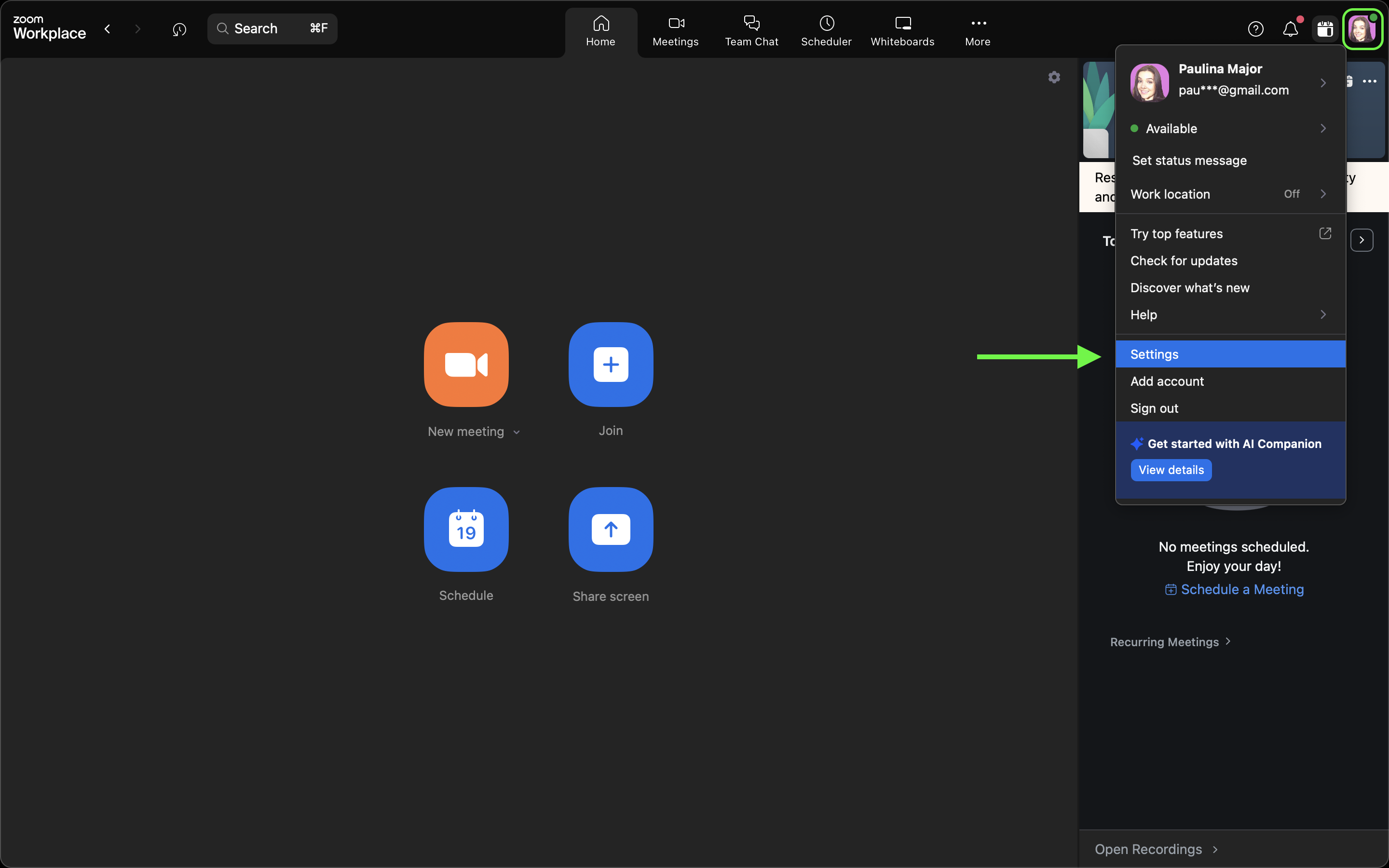This screenshot has height=868, width=1389.
Task: Expand the Available status options
Action: tap(1229, 128)
